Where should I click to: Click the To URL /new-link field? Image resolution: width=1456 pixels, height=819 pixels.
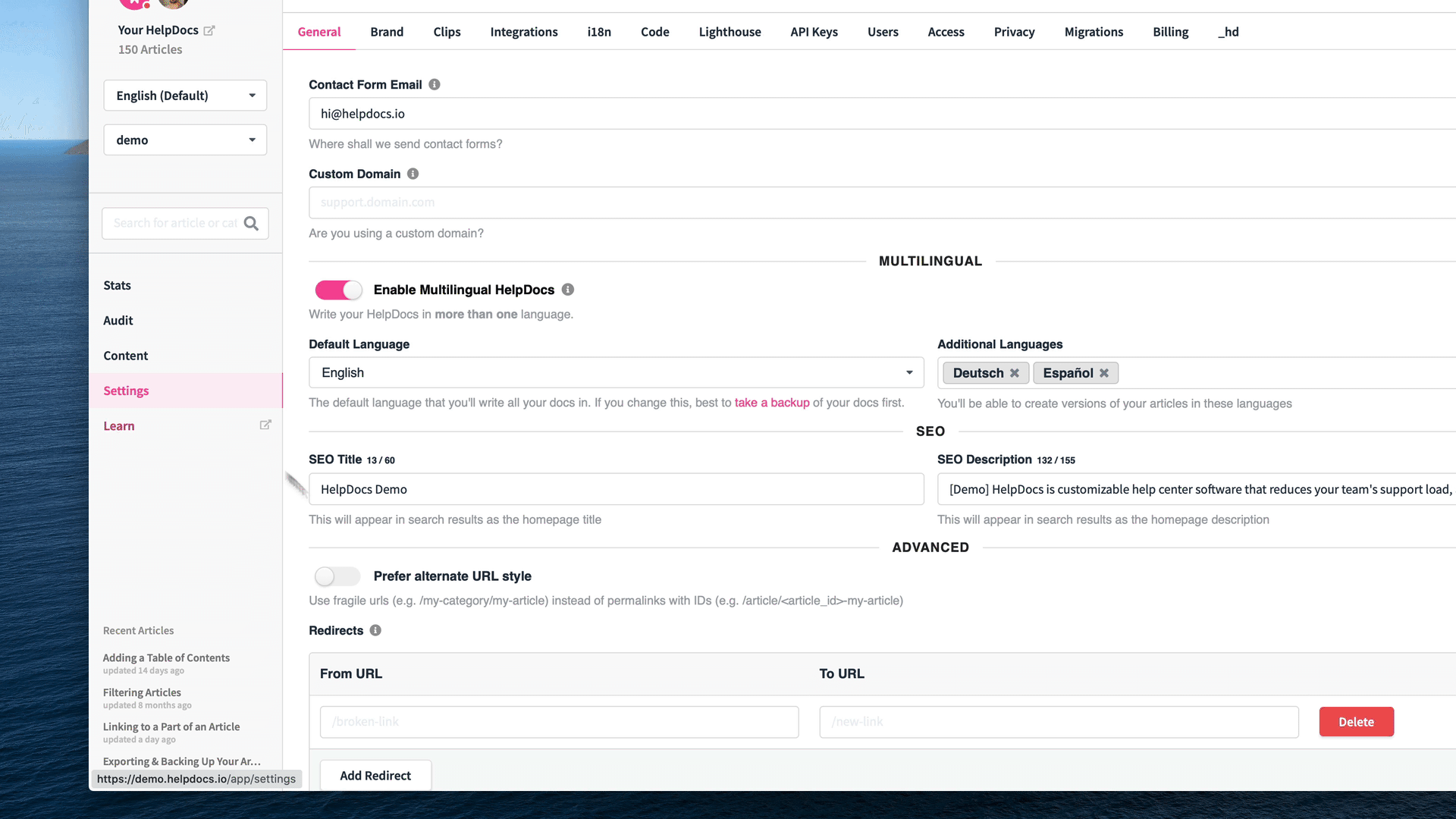1059,722
